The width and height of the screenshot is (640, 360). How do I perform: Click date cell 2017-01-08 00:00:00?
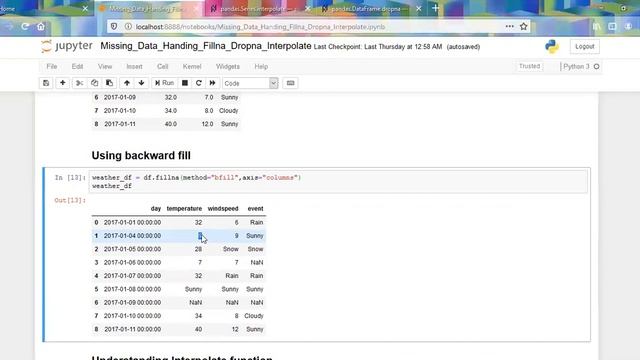[x=132, y=289]
